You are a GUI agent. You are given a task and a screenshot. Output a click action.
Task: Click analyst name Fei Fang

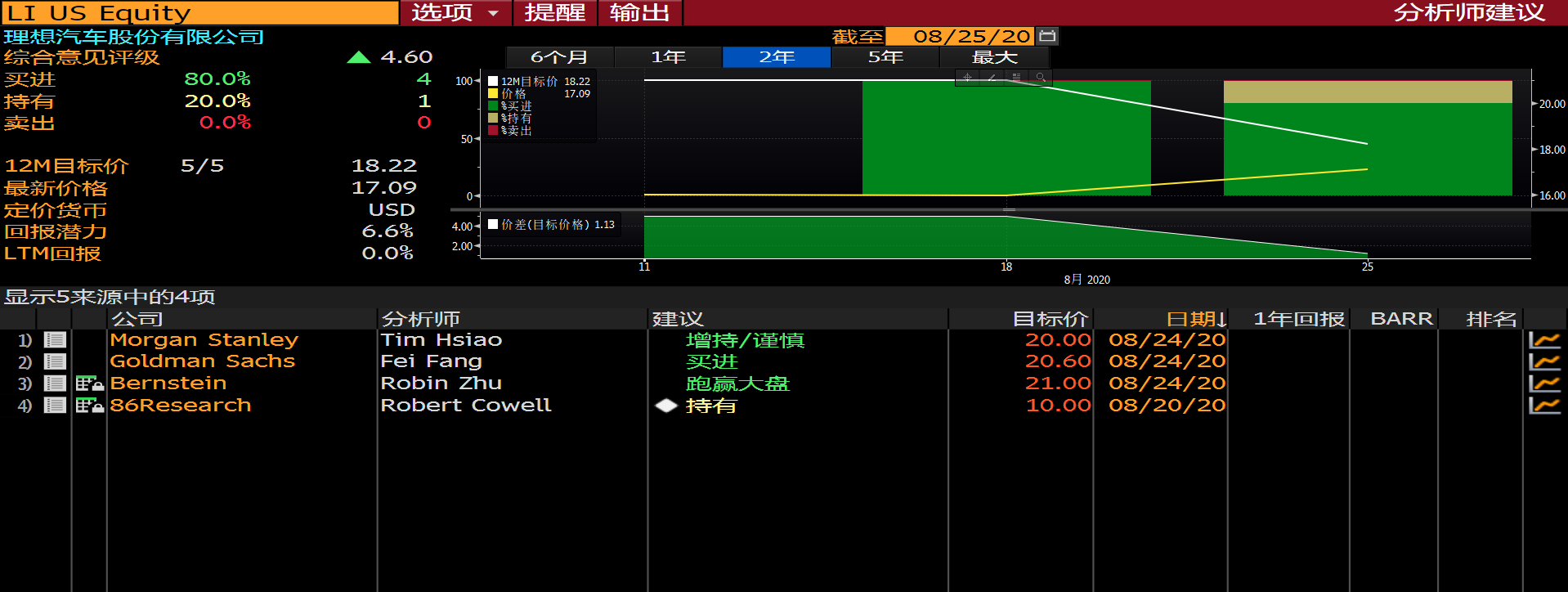432,361
